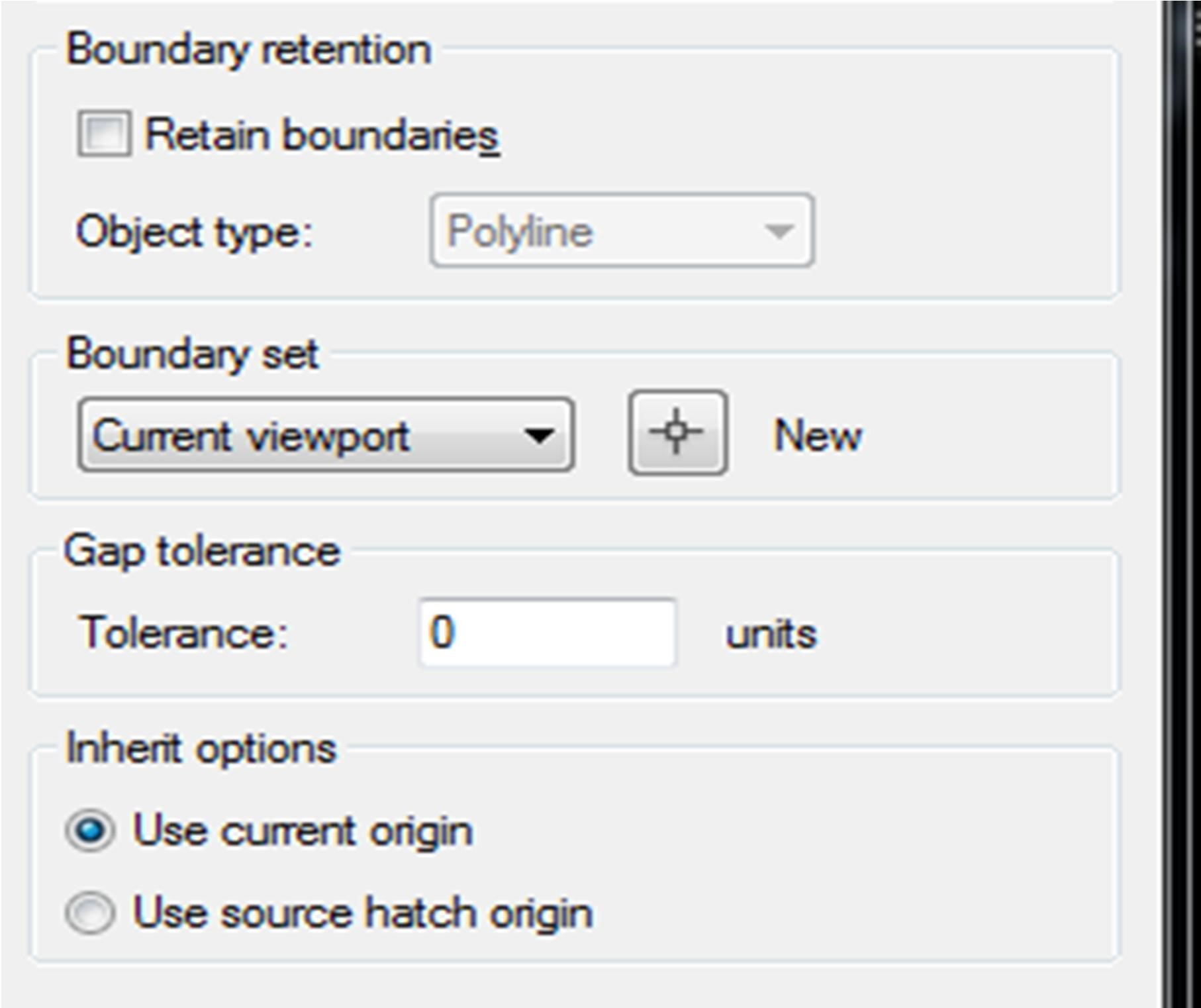Click the Use current origin label text
The image size is (1201, 1008).
click(303, 831)
